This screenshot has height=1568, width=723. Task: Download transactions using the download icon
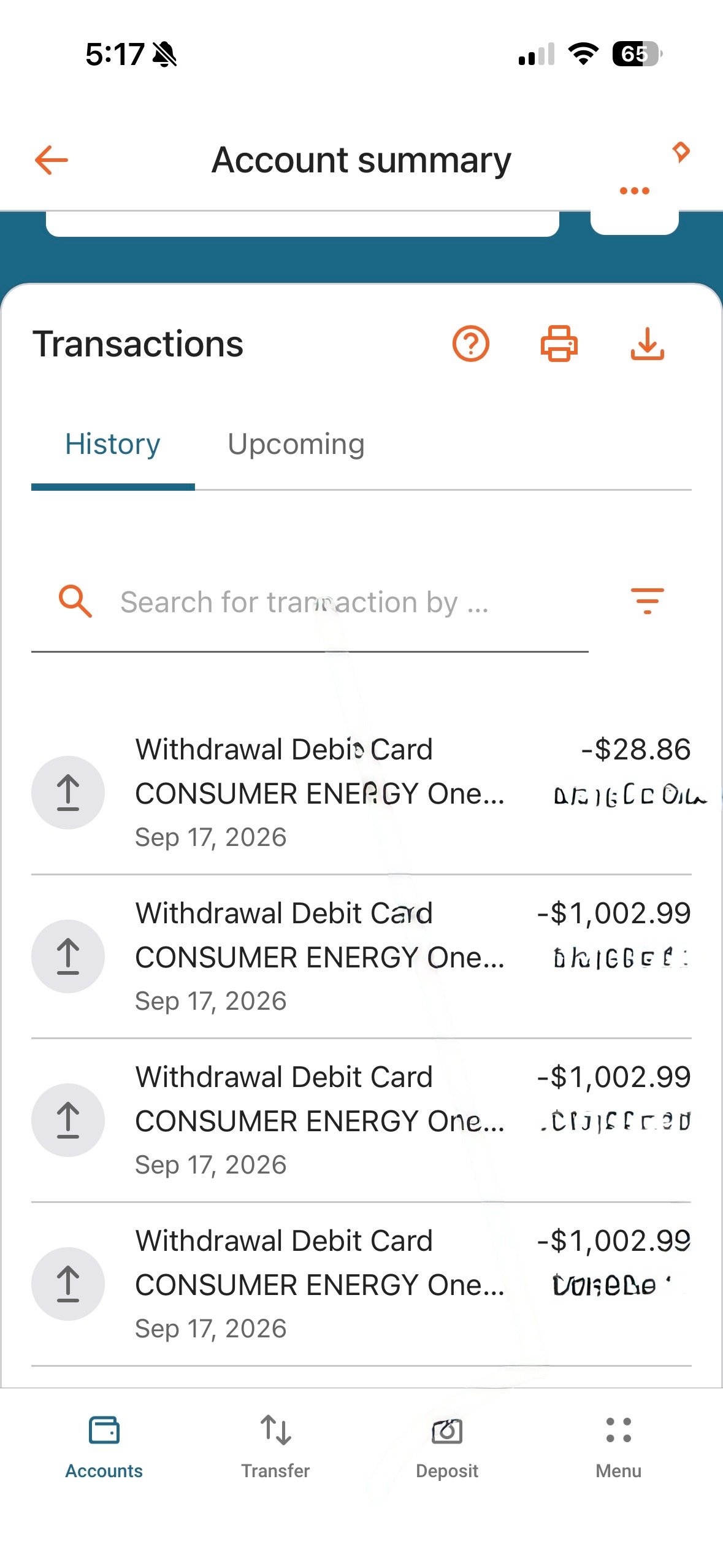click(648, 344)
